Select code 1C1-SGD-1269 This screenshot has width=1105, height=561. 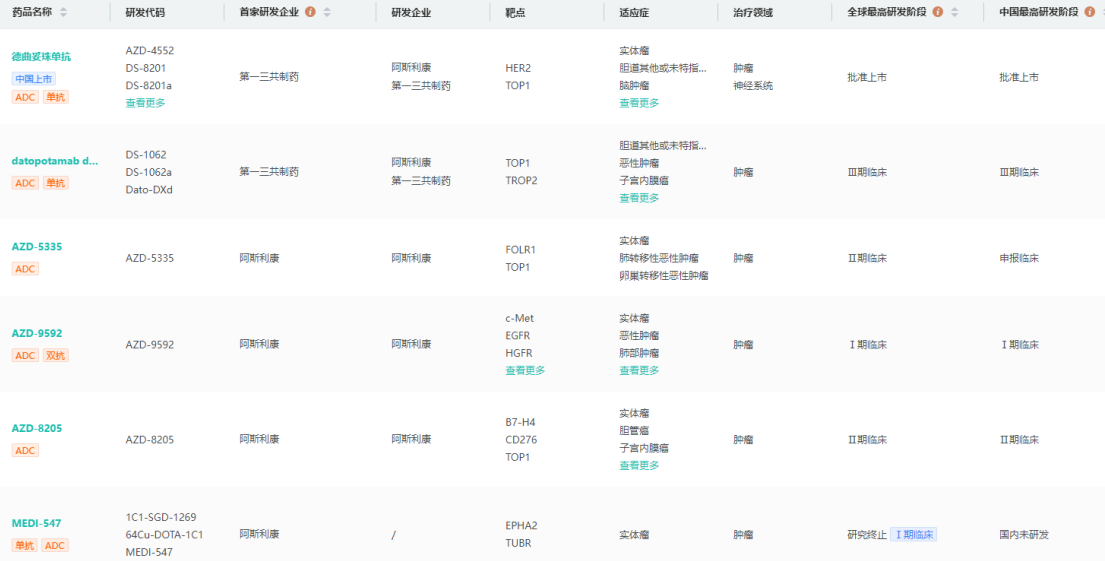[161, 517]
